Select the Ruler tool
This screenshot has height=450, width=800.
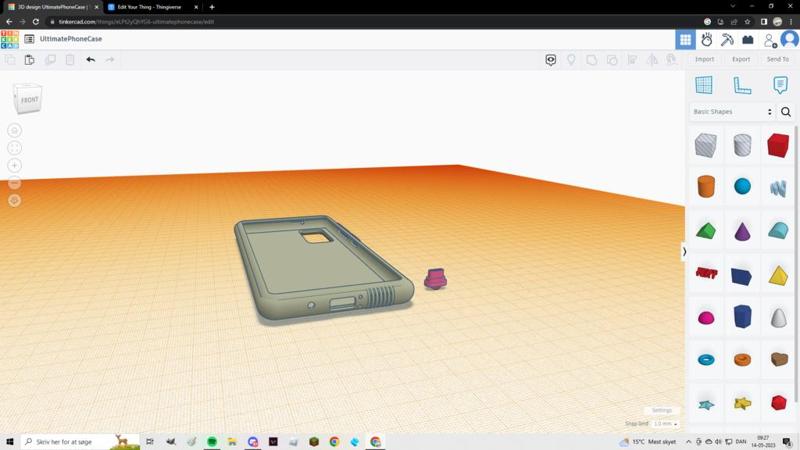[742, 85]
